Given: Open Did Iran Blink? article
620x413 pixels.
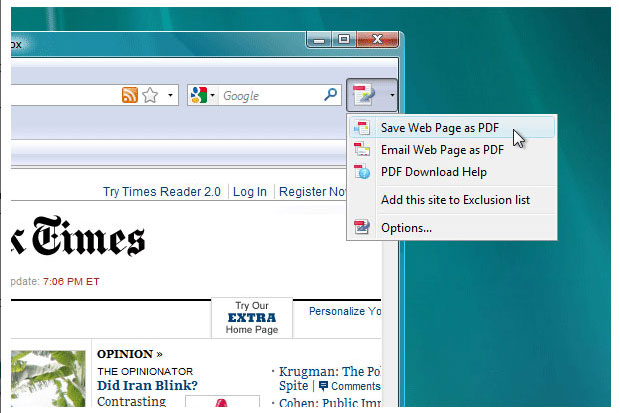Looking at the screenshot, I should tap(147, 385).
